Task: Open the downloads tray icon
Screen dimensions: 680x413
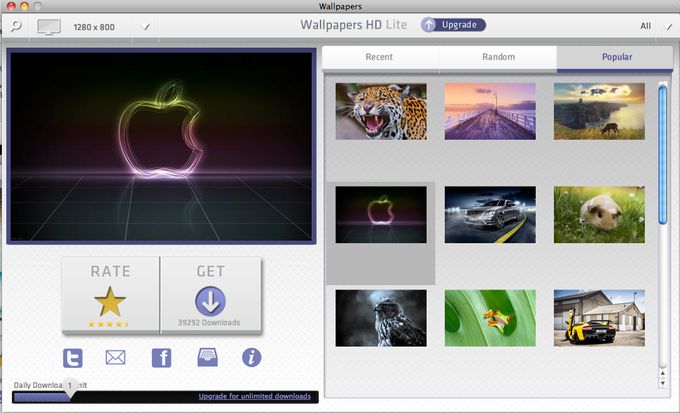Action: coord(207,357)
